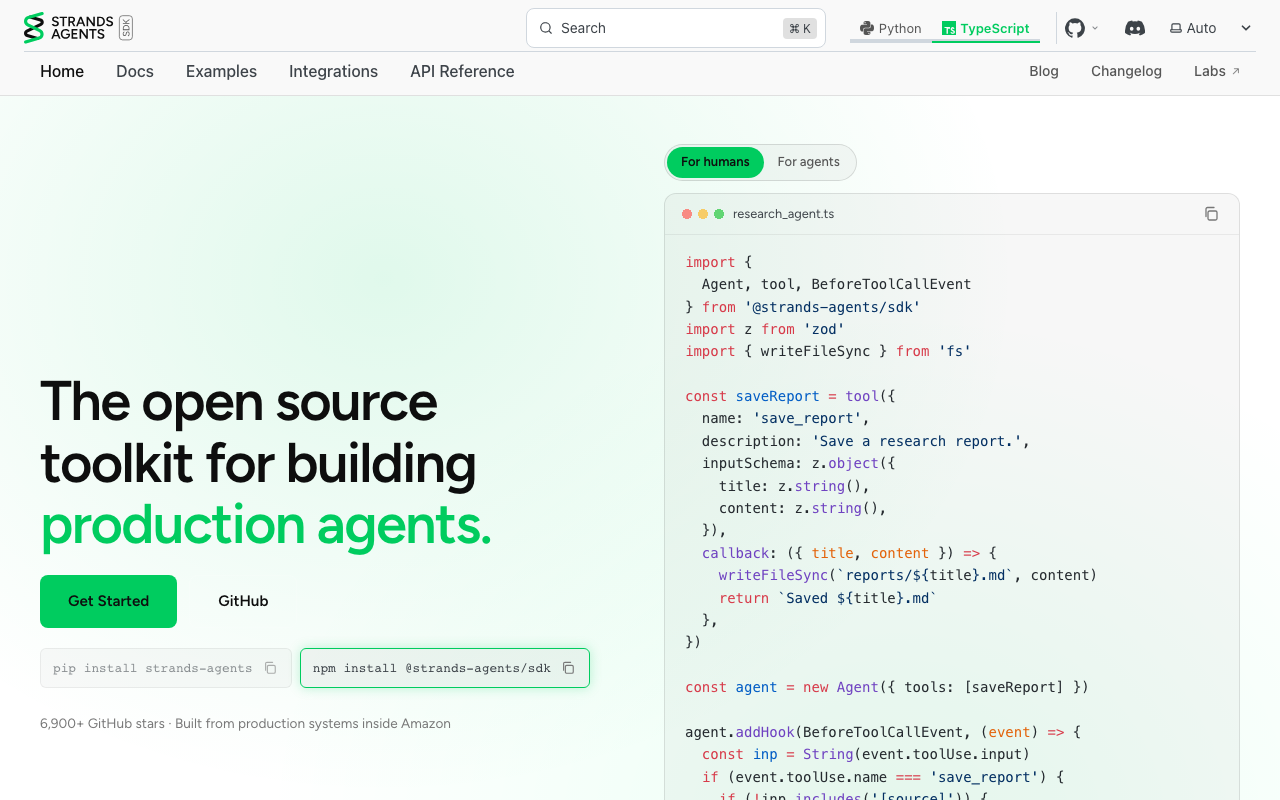1280x800 pixels.
Task: Select the pip install strands-agents command box
Action: click(166, 668)
